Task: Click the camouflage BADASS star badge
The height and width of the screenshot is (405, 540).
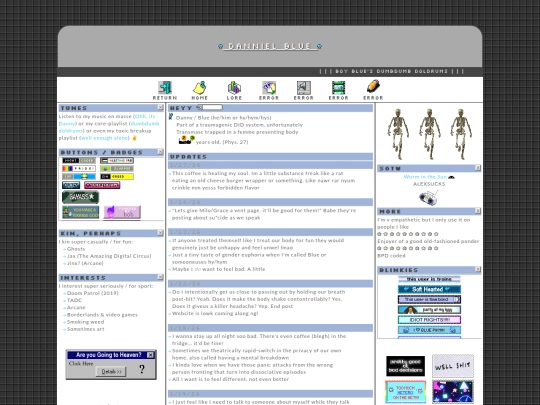Action: (81, 197)
